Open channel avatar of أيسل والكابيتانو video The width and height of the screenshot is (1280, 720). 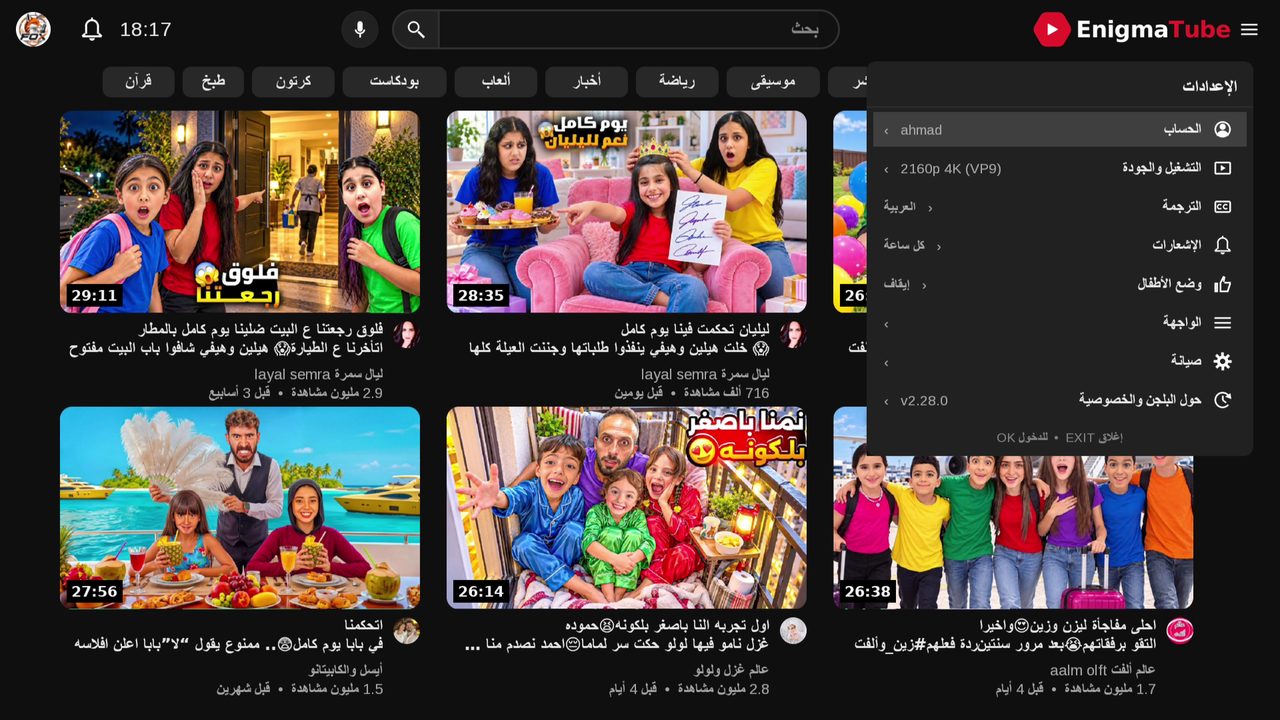[406, 631]
